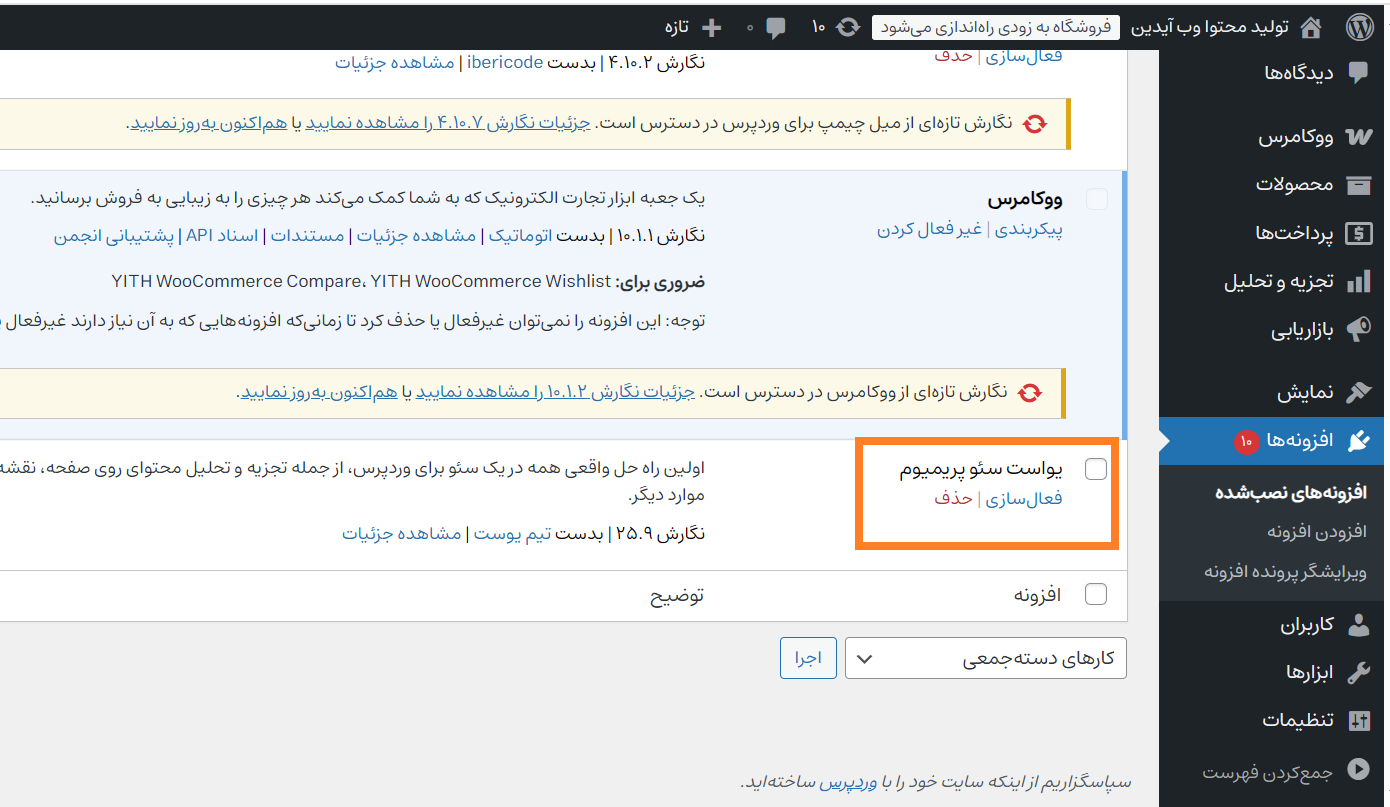Click the Analytics bar chart icon
The image size is (1390, 807).
[1358, 282]
